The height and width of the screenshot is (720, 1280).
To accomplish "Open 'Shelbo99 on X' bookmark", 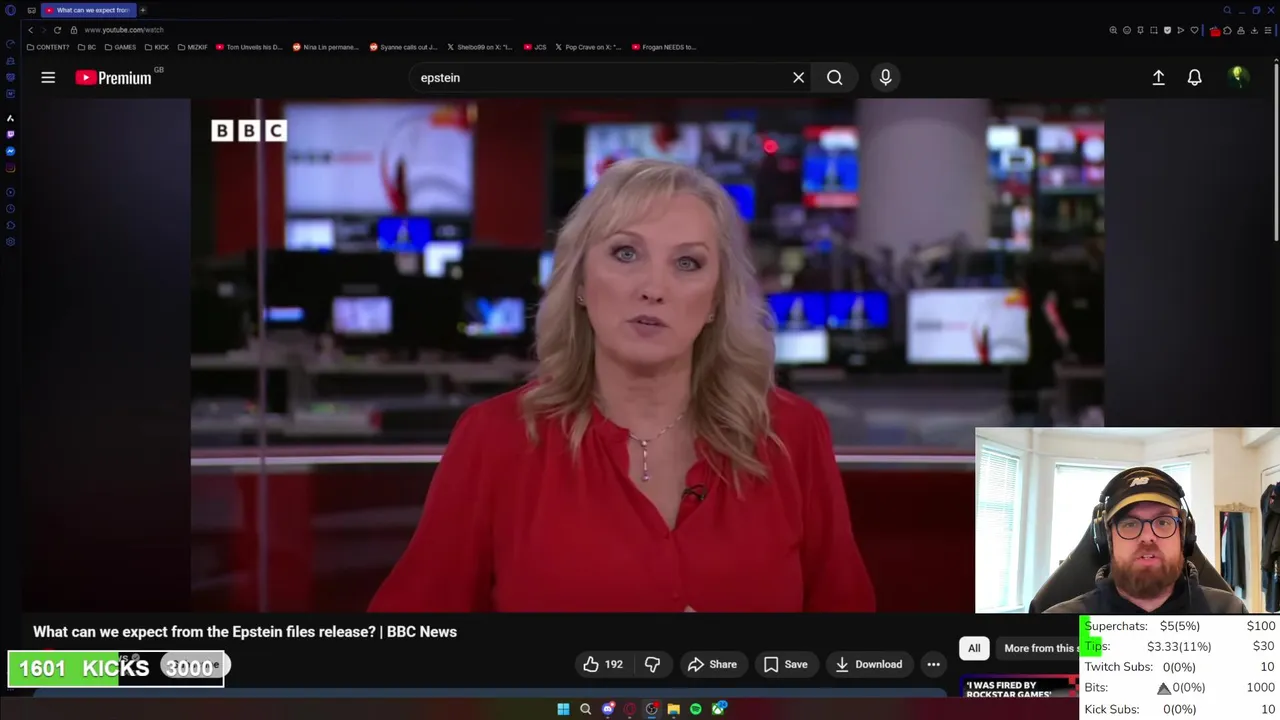I will tap(480, 47).
